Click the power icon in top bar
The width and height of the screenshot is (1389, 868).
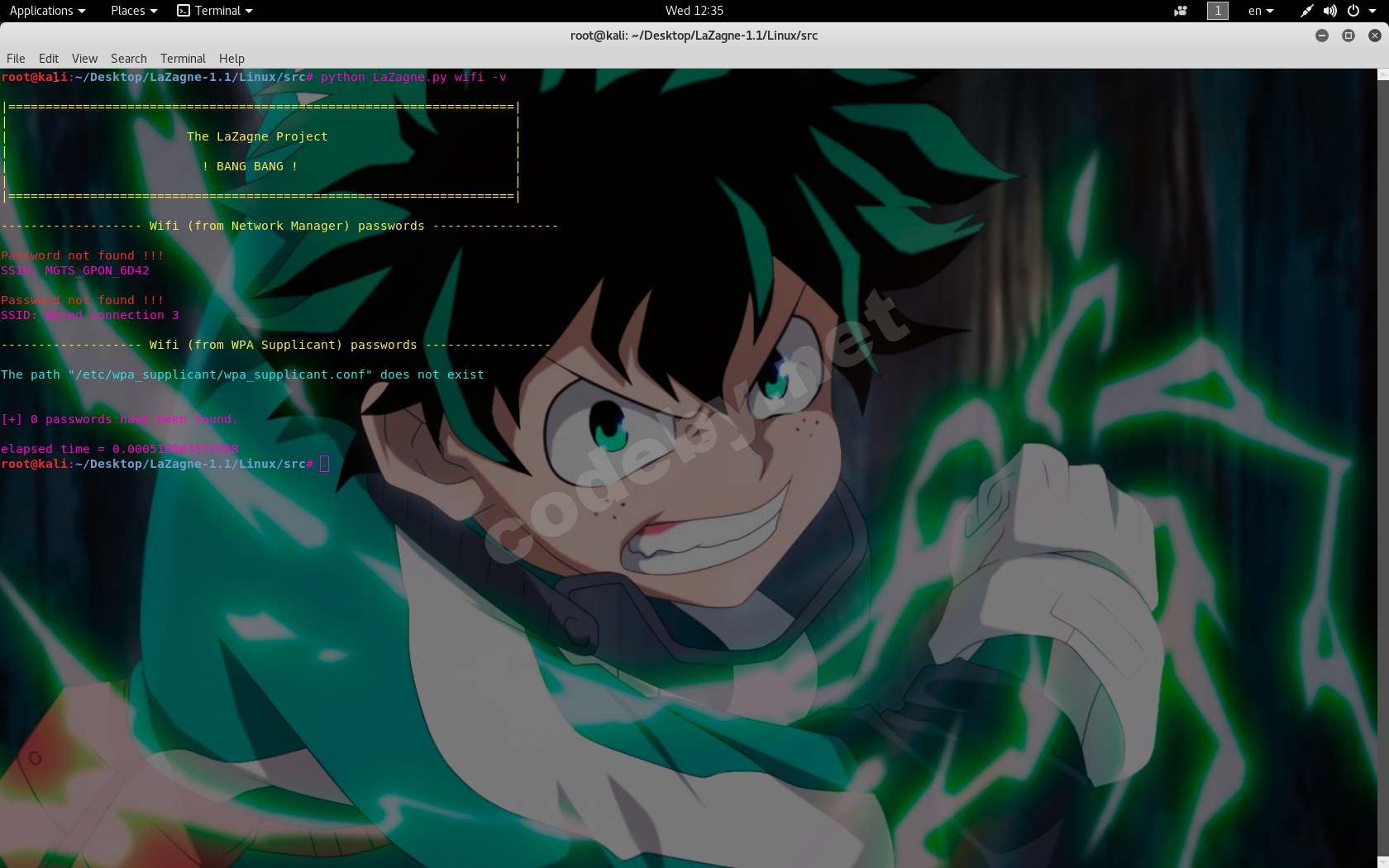click(1353, 11)
